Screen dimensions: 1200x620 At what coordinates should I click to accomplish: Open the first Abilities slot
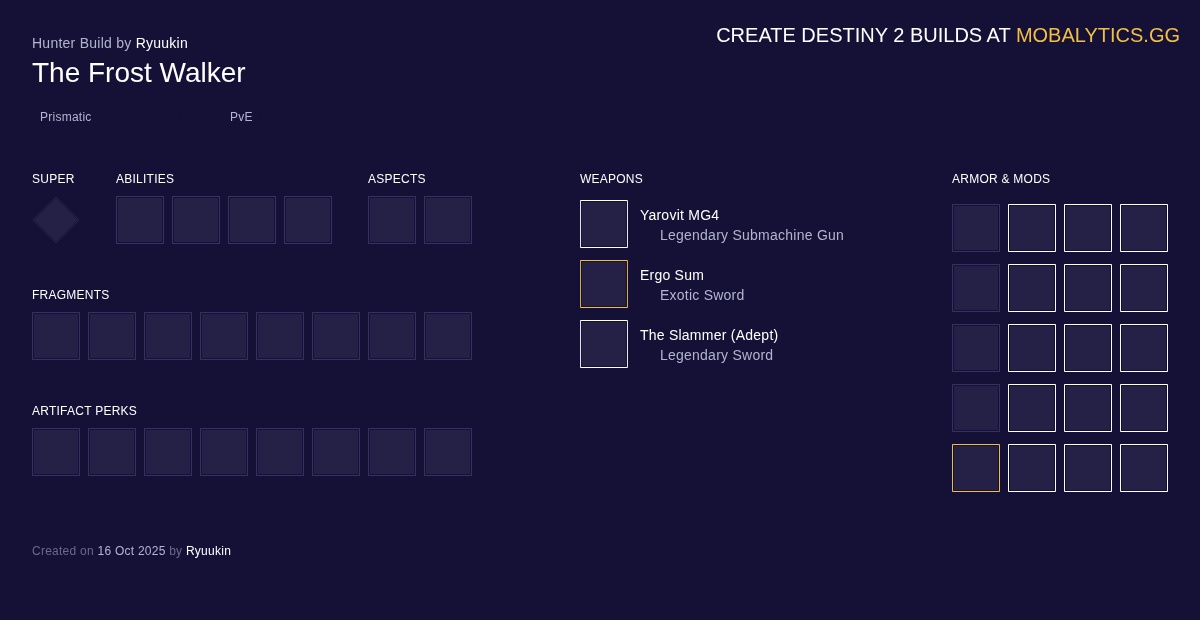tap(140, 220)
